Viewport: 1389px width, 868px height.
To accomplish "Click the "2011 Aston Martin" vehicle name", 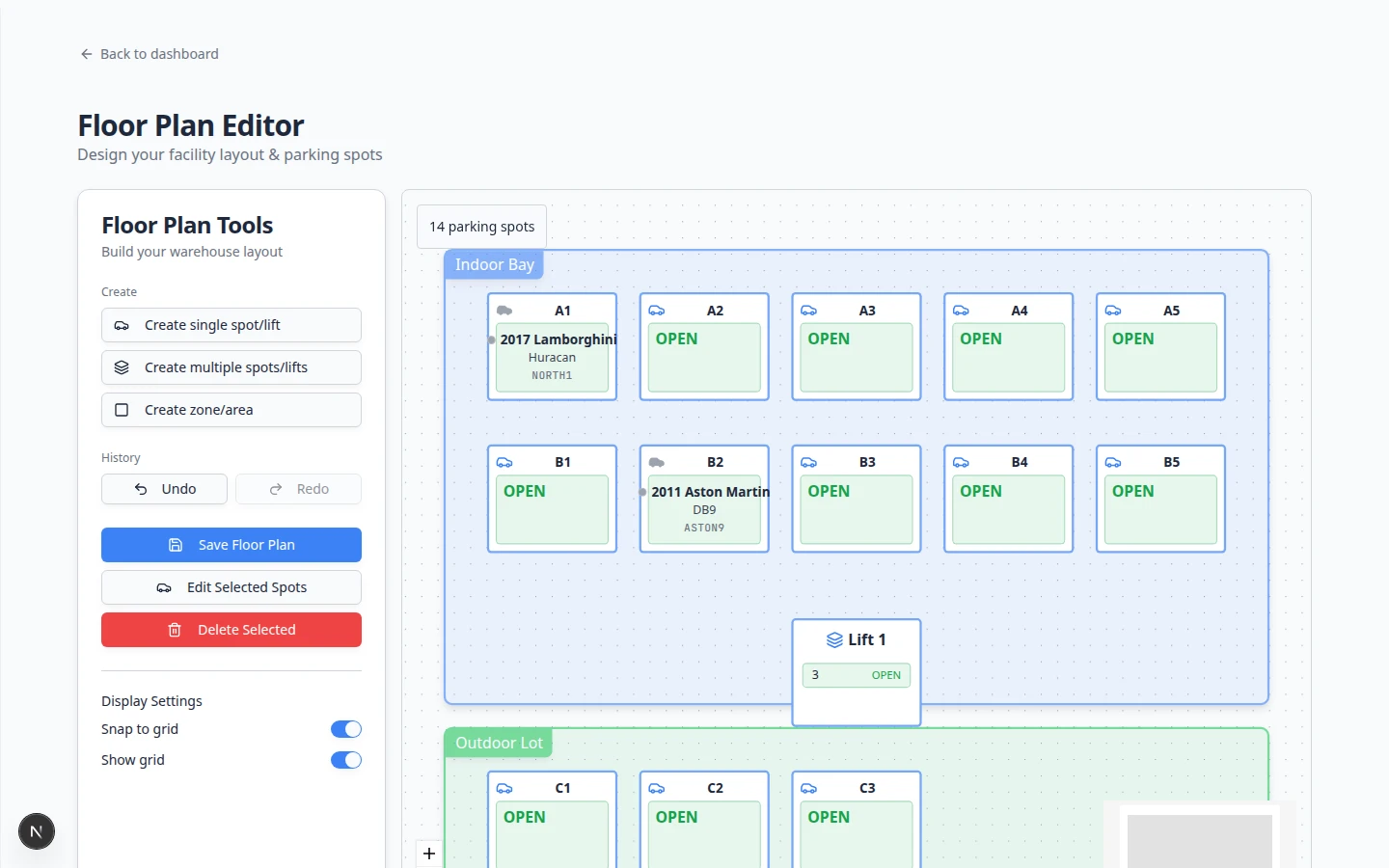I will (x=711, y=492).
